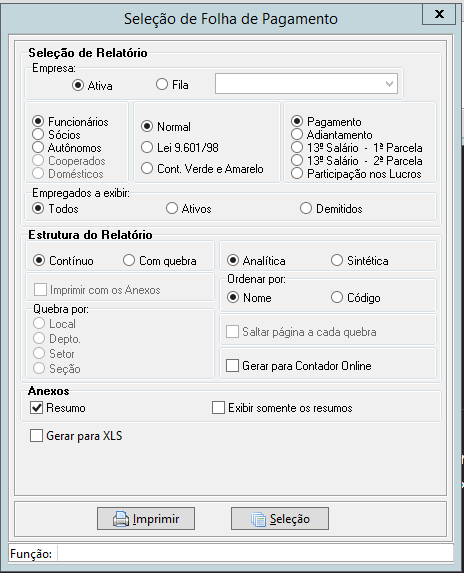The image size is (464, 573).
Task: Close the Seleção de Folha de Pagamento window
Action: click(439, 14)
